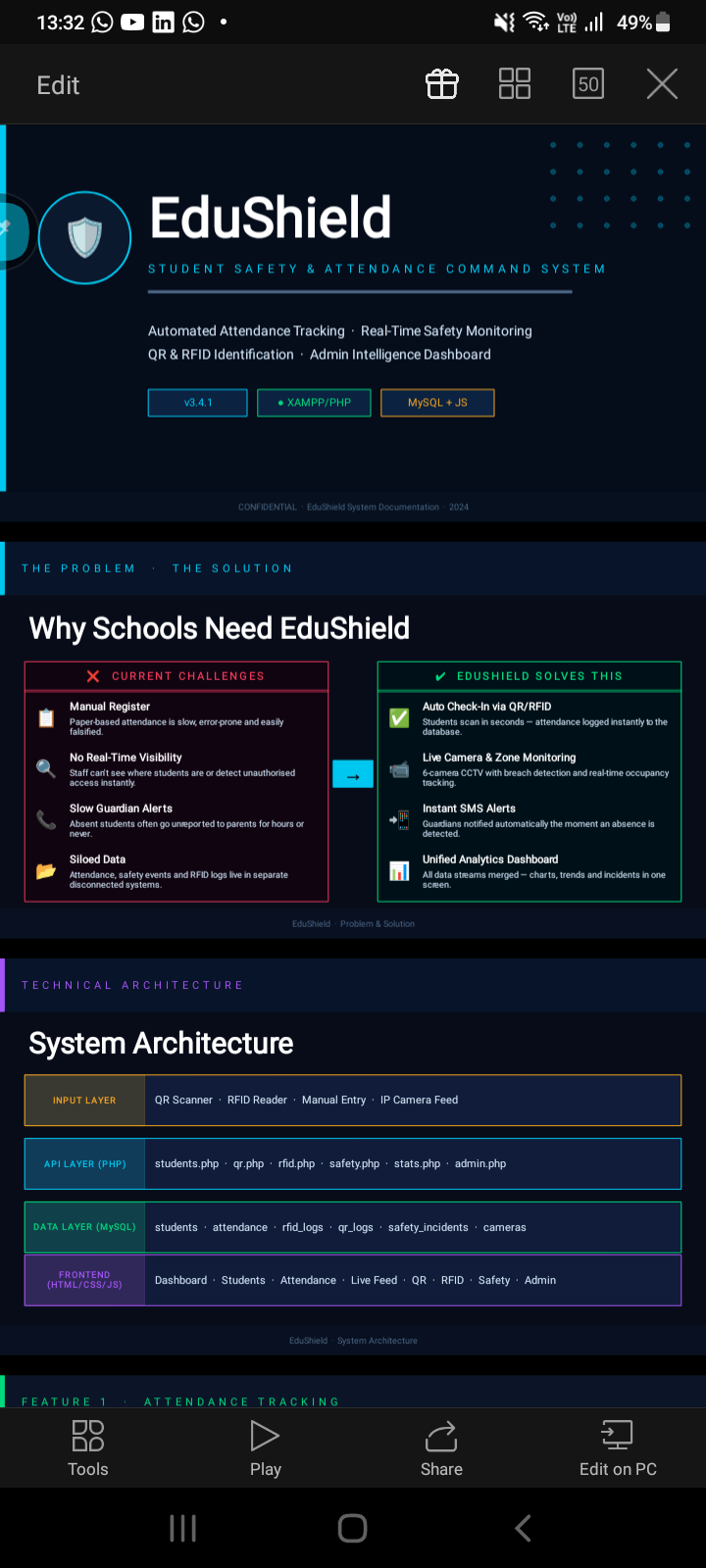The height and width of the screenshot is (1568, 706).
Task: Start the slideshow with Play
Action: (266, 1448)
